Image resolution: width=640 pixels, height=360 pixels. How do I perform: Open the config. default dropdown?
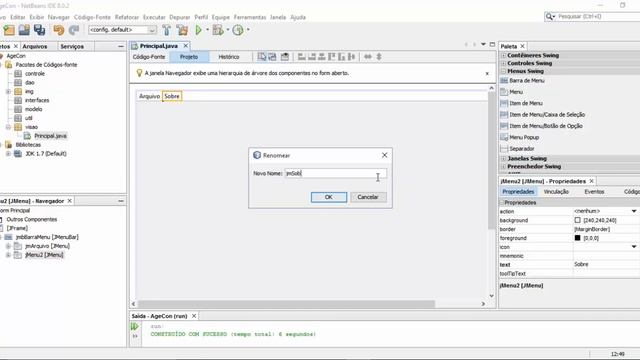152,30
